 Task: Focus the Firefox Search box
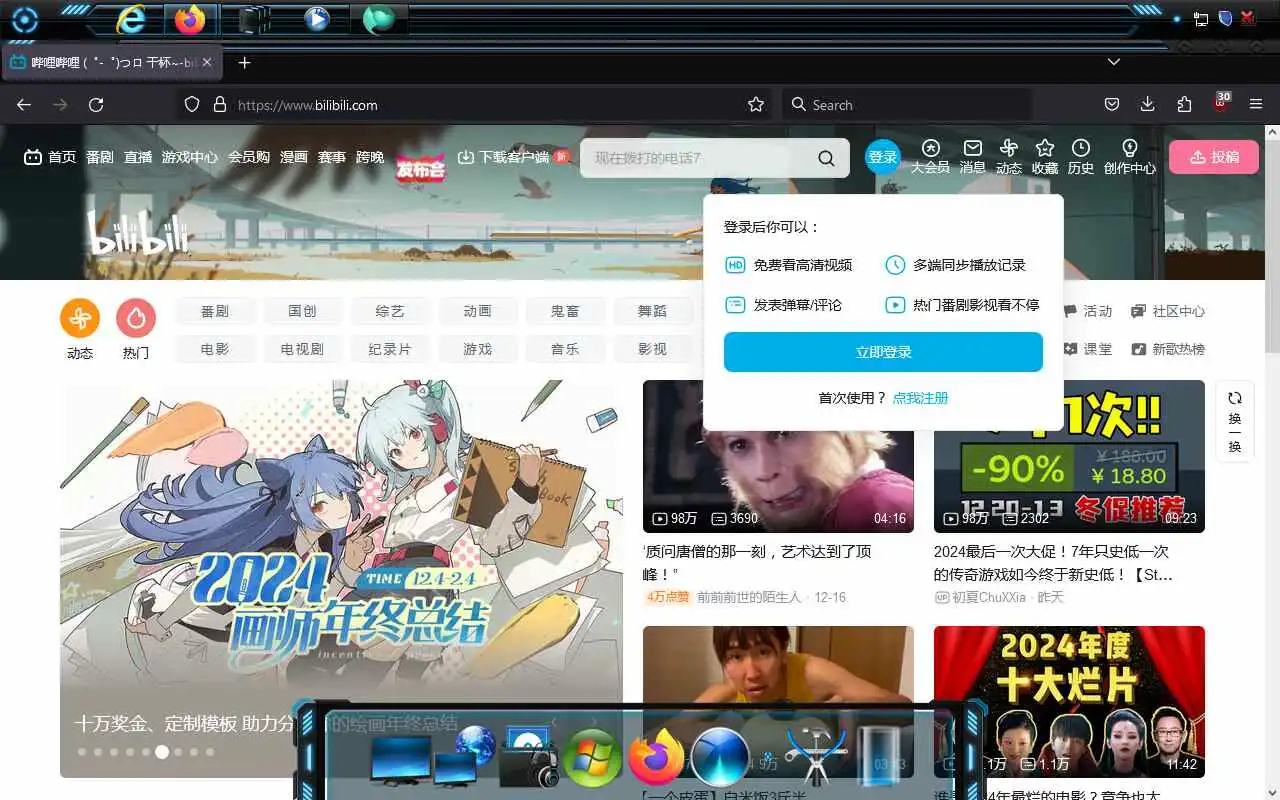[x=906, y=105]
